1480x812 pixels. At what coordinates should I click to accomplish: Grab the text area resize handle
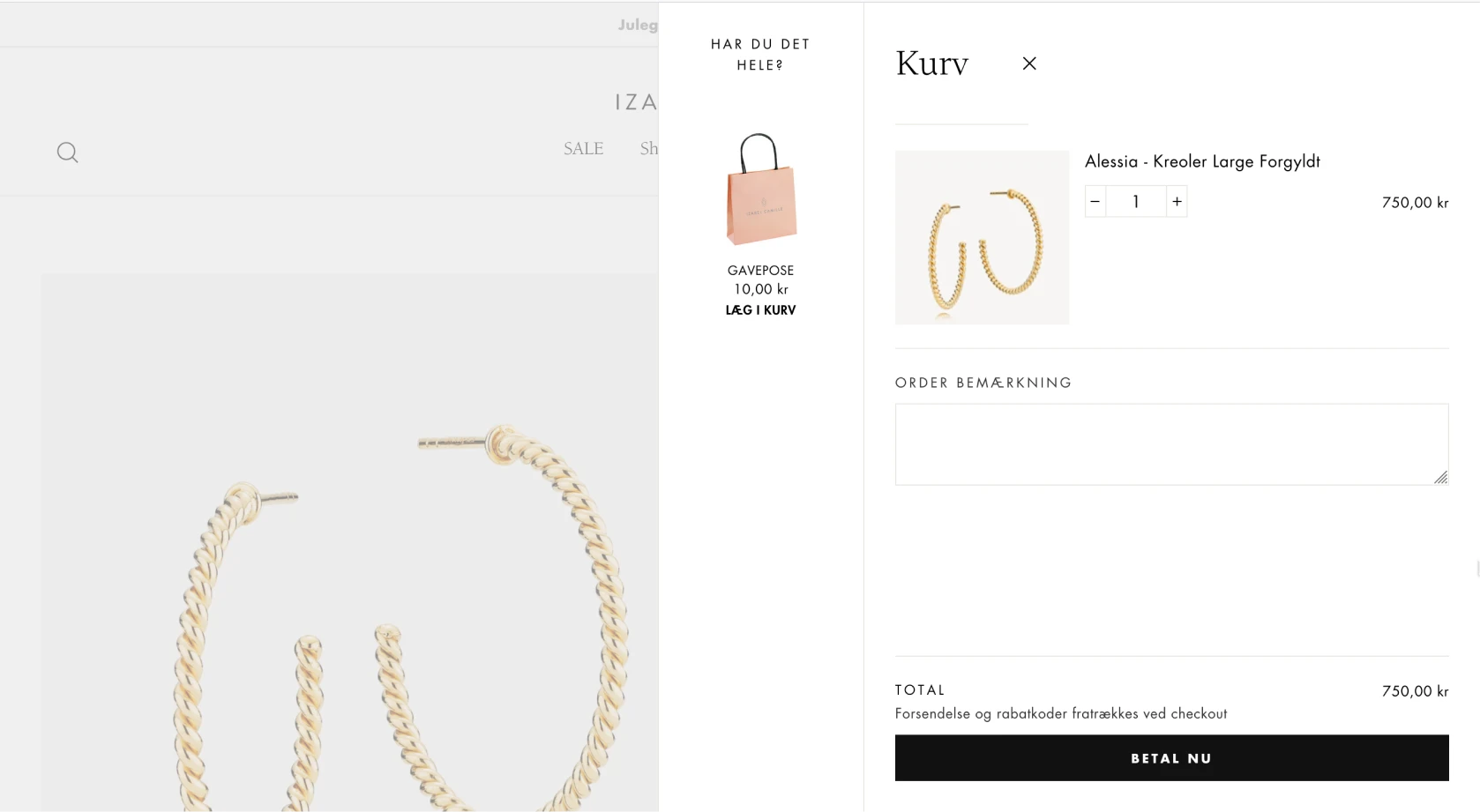coord(1441,477)
